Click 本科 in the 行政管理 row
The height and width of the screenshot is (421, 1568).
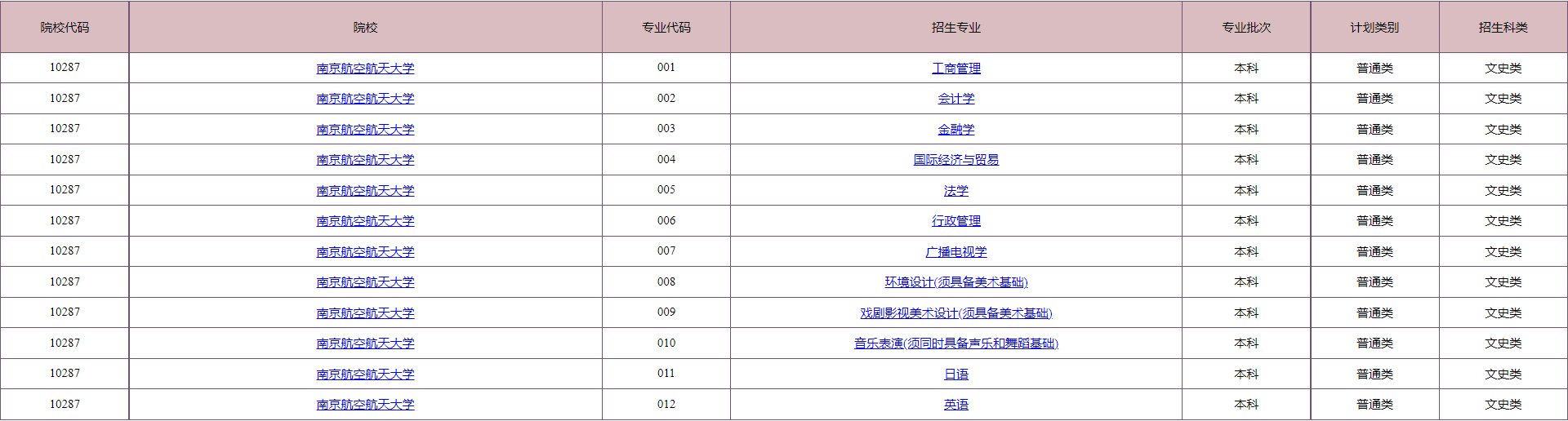1246,221
